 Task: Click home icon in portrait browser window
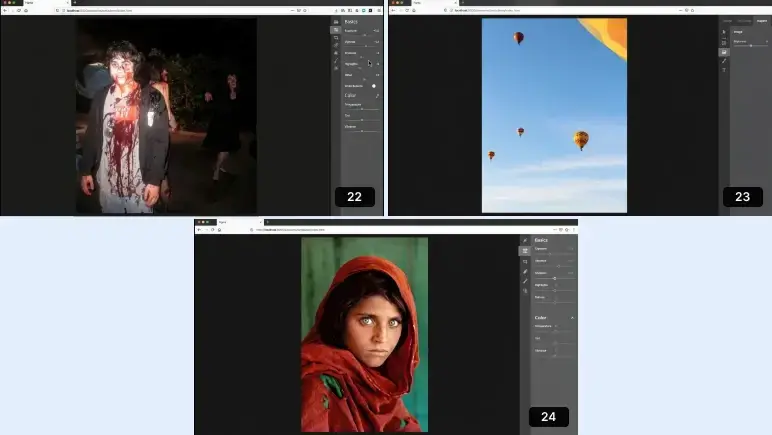[x=220, y=230]
